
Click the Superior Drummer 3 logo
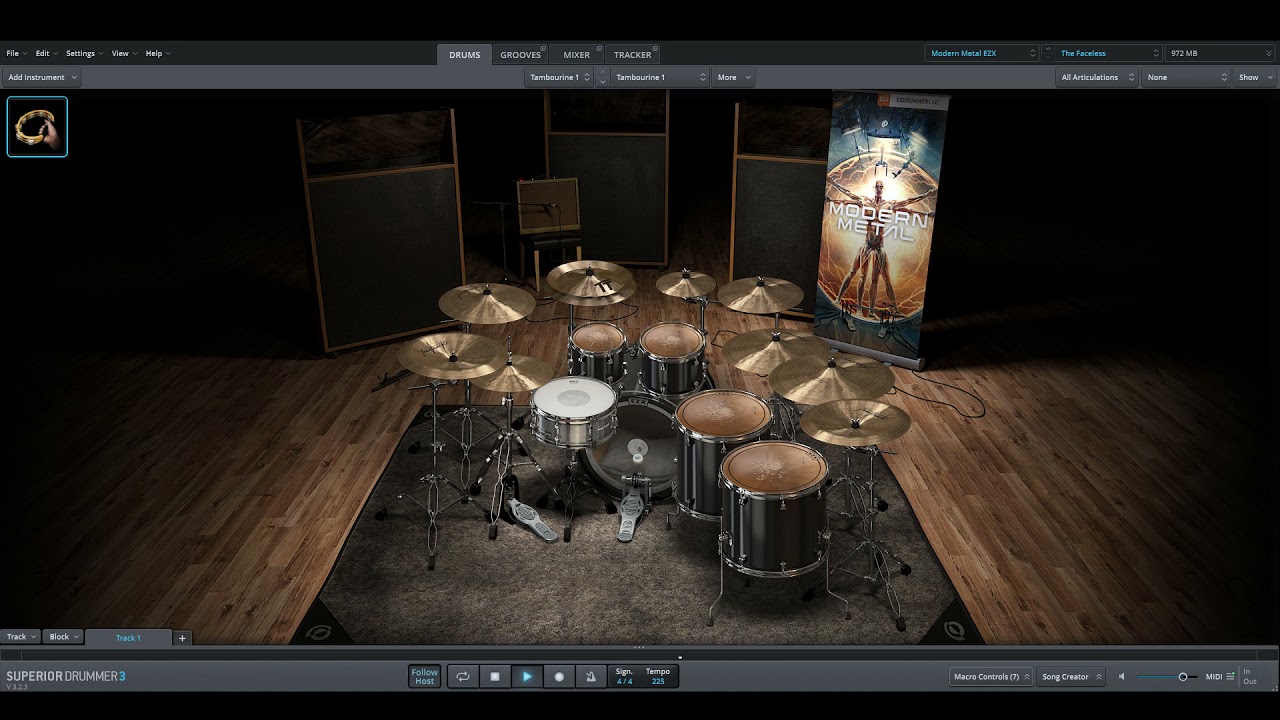tap(66, 677)
